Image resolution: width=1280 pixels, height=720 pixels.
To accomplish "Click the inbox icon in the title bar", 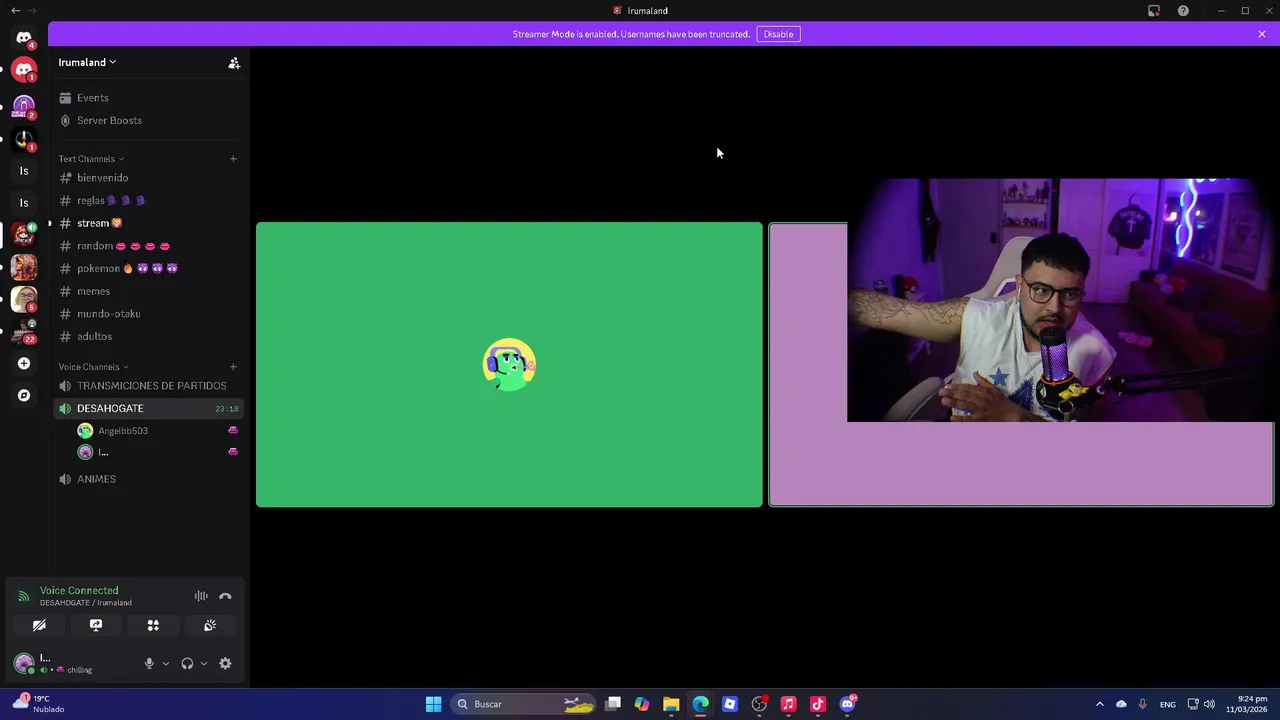I will coord(1154,11).
